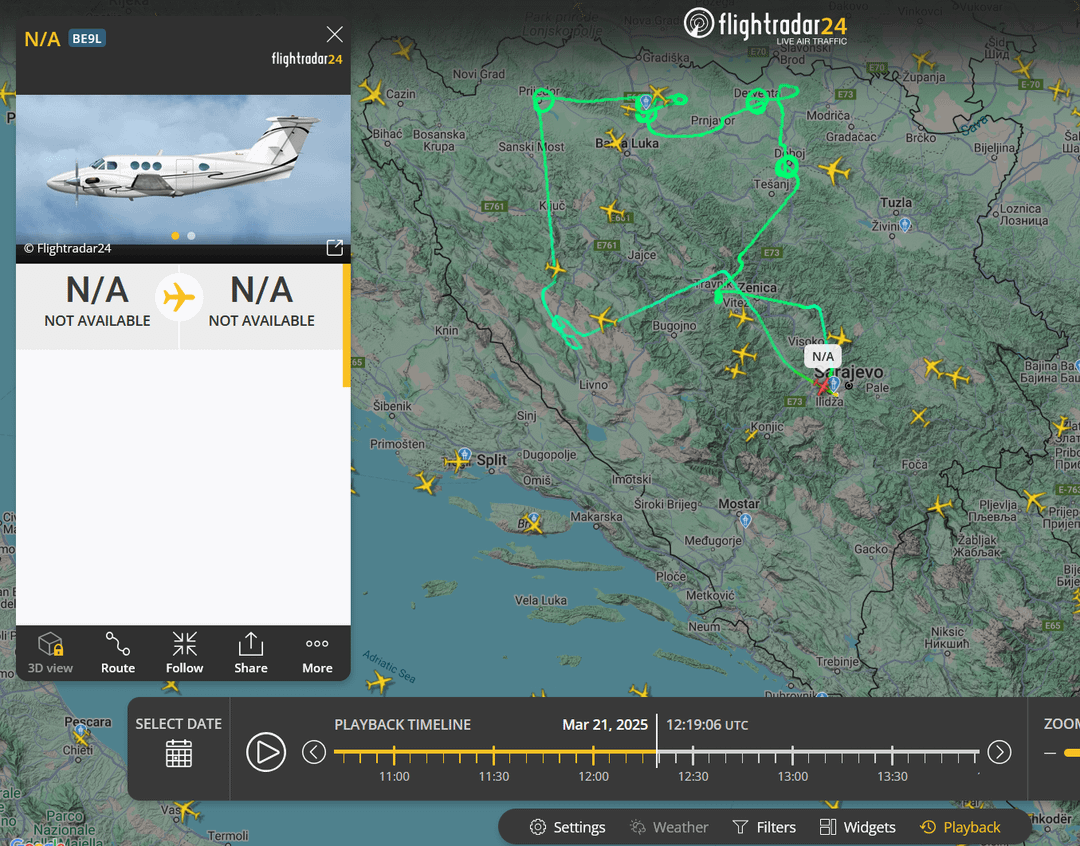This screenshot has height=846, width=1080.
Task: Click the destination N/A Not Available field
Action: point(262,302)
